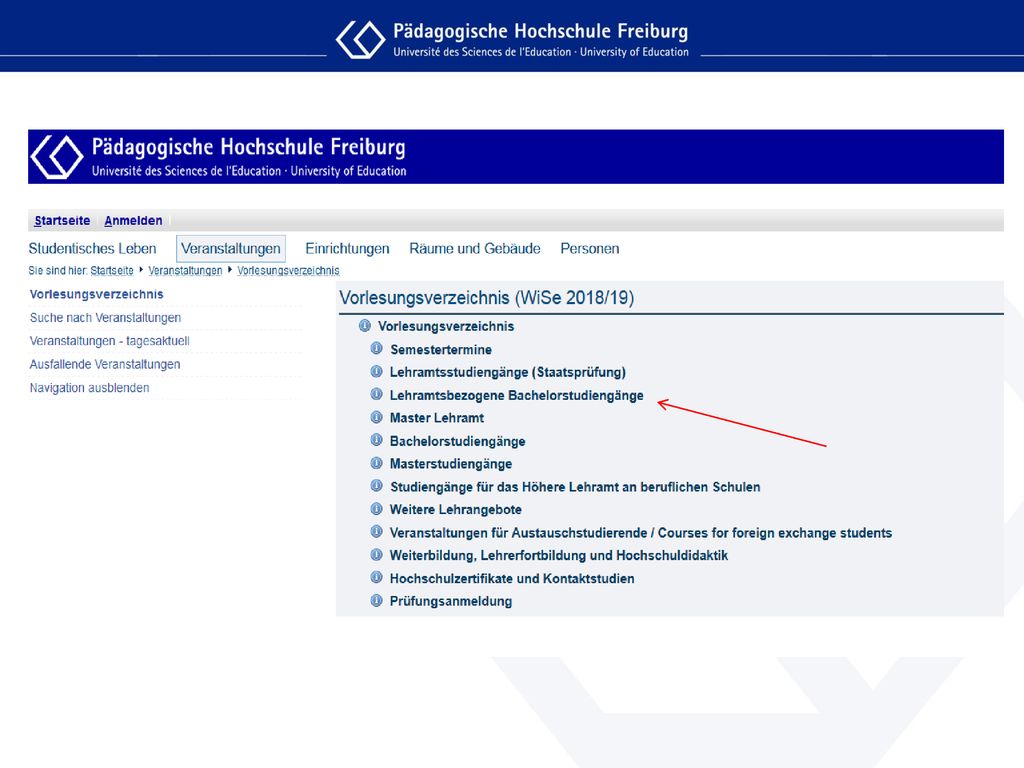
Task: Open Prüfungsanmeldung entry
Action: (x=451, y=601)
